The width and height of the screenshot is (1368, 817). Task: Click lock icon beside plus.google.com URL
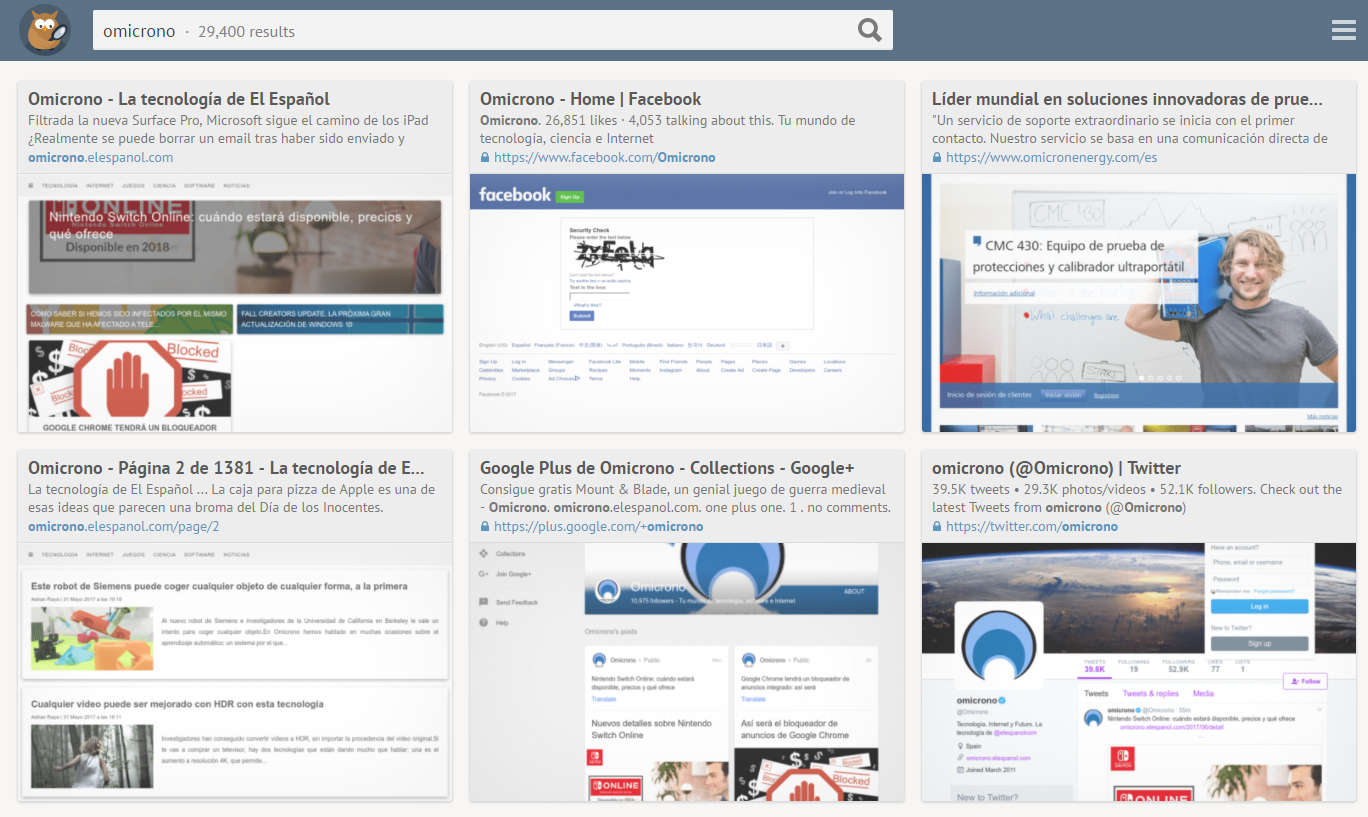485,526
